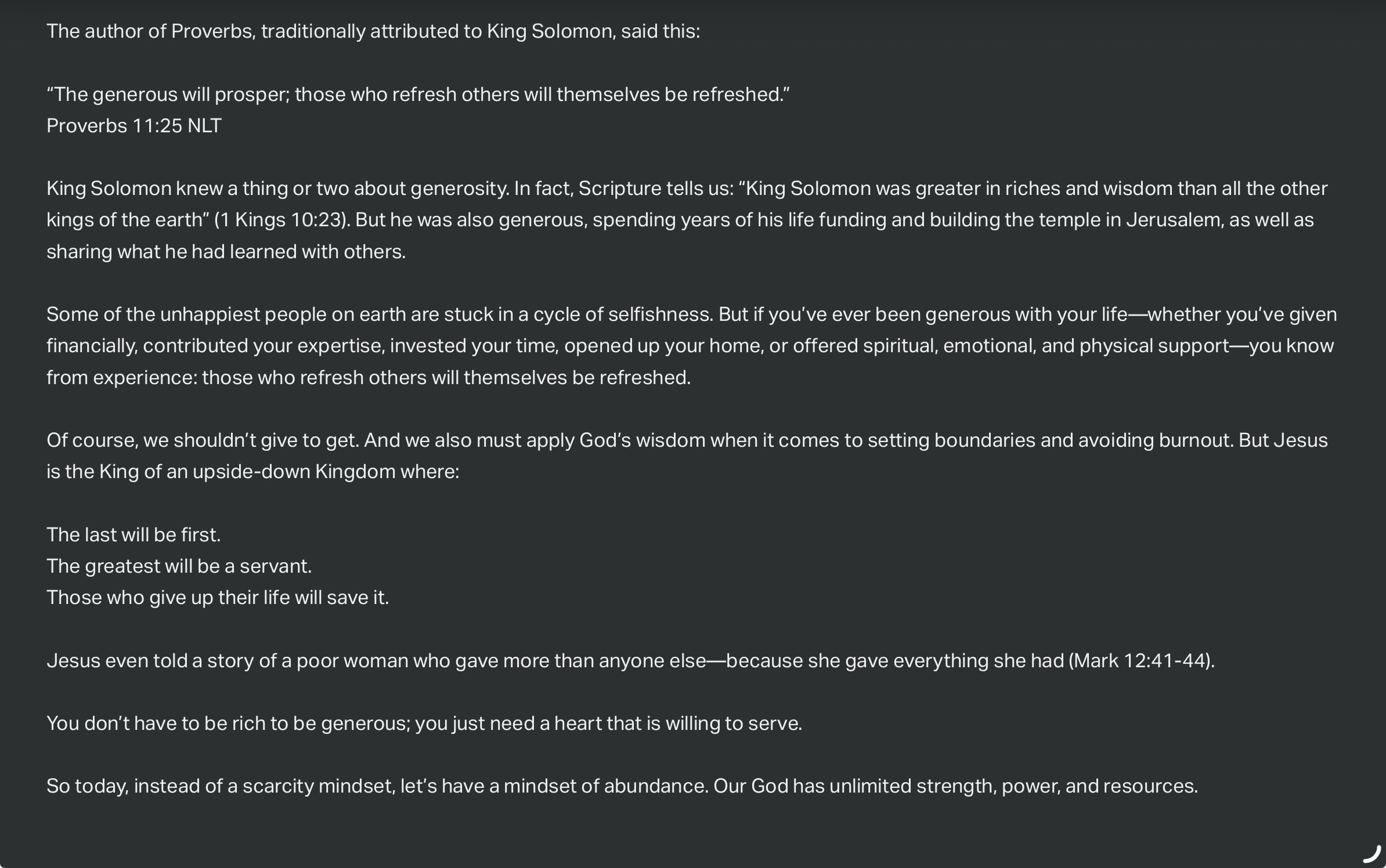The width and height of the screenshot is (1386, 868).
Task: Click the quoted verse 'The generous will prosper'
Action: tap(418, 95)
